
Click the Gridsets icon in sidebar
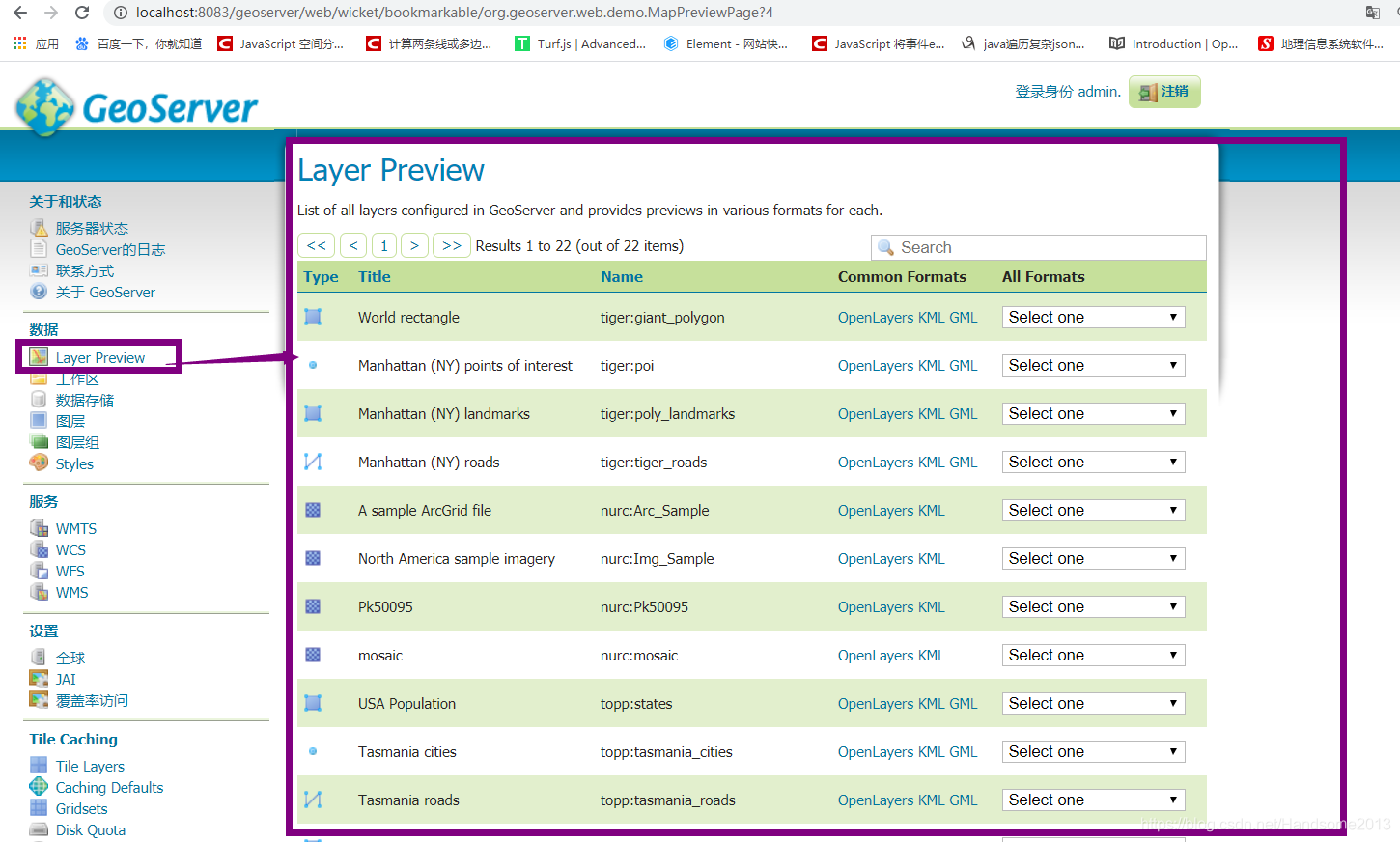pyautogui.click(x=39, y=808)
